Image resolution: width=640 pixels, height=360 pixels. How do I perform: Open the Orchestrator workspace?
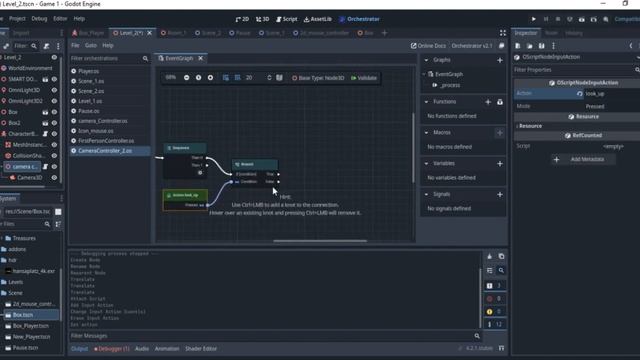coord(360,19)
